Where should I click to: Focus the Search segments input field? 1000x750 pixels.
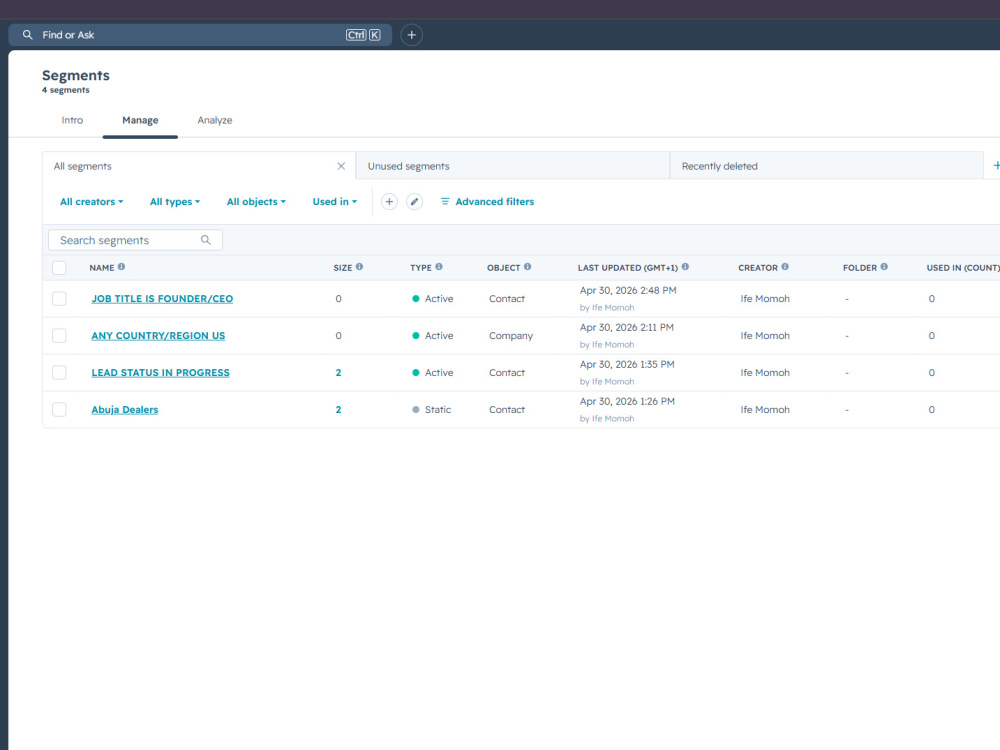point(135,240)
